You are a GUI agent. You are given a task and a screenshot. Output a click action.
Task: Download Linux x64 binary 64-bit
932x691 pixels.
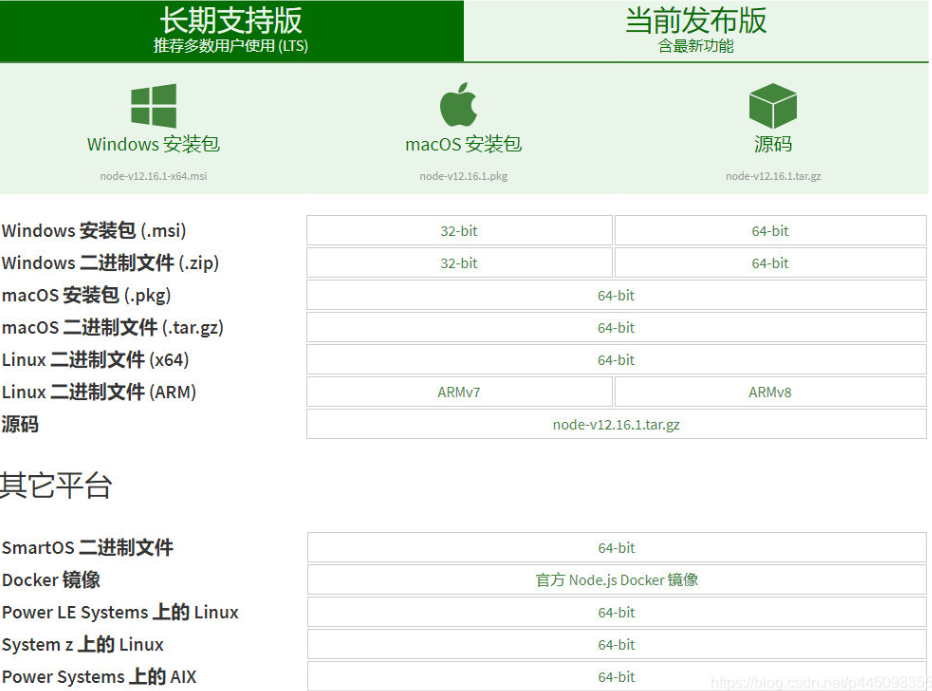pos(616,360)
